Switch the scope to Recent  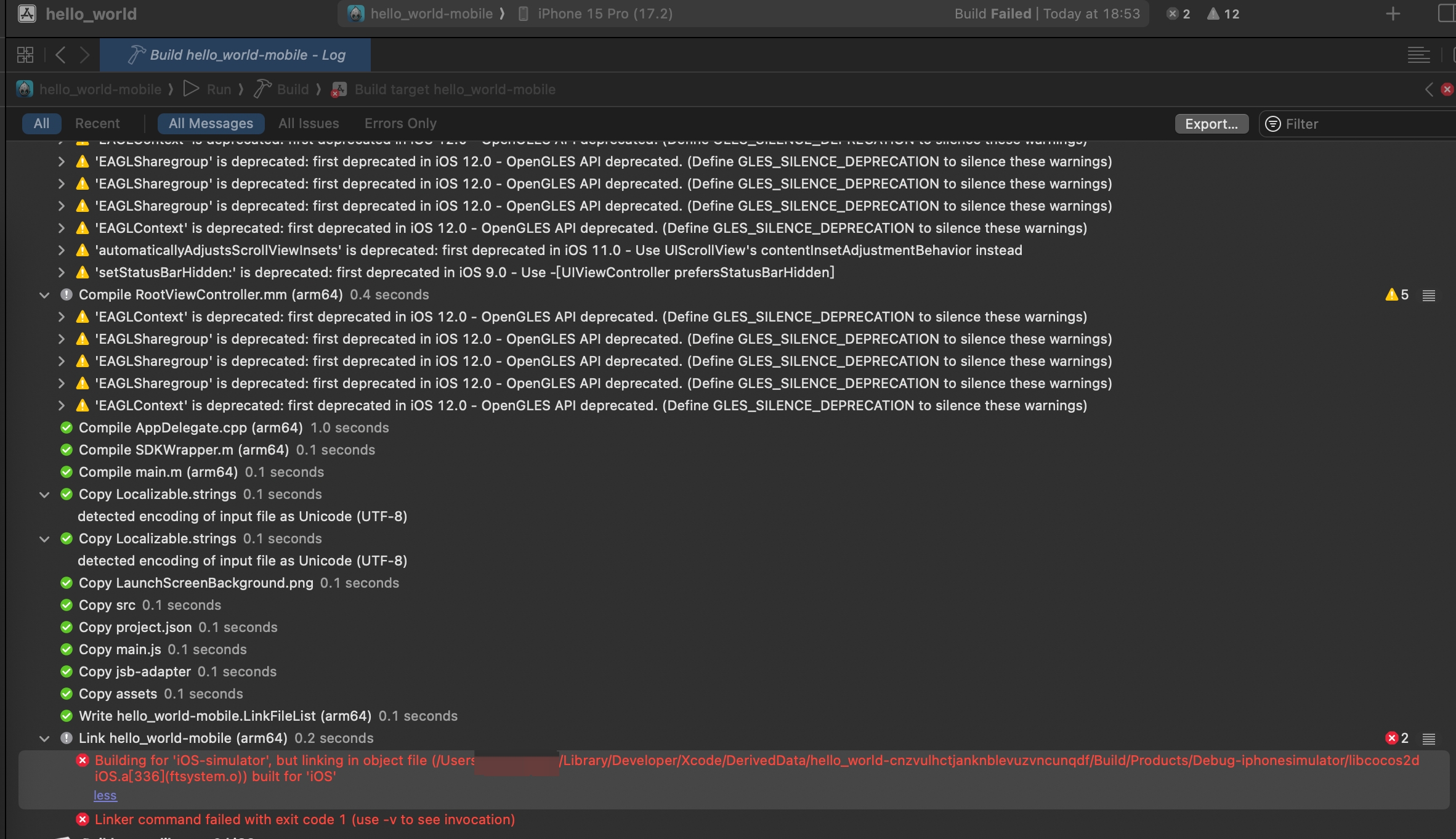pyautogui.click(x=97, y=123)
